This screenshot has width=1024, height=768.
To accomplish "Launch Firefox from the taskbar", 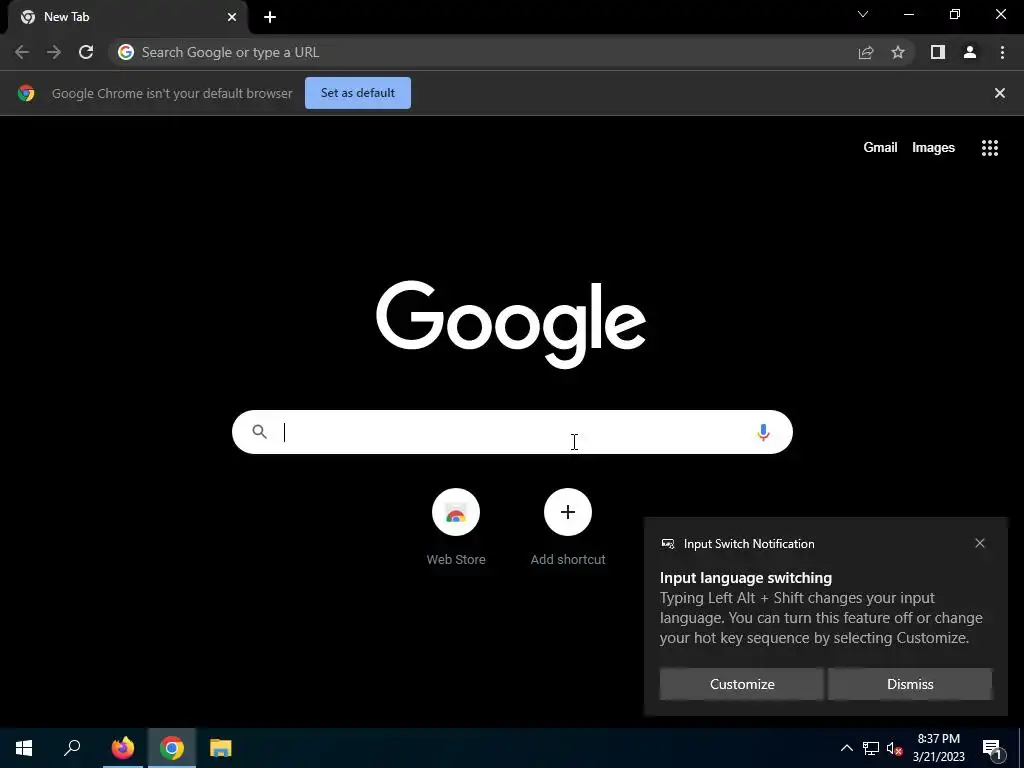I will 123,748.
